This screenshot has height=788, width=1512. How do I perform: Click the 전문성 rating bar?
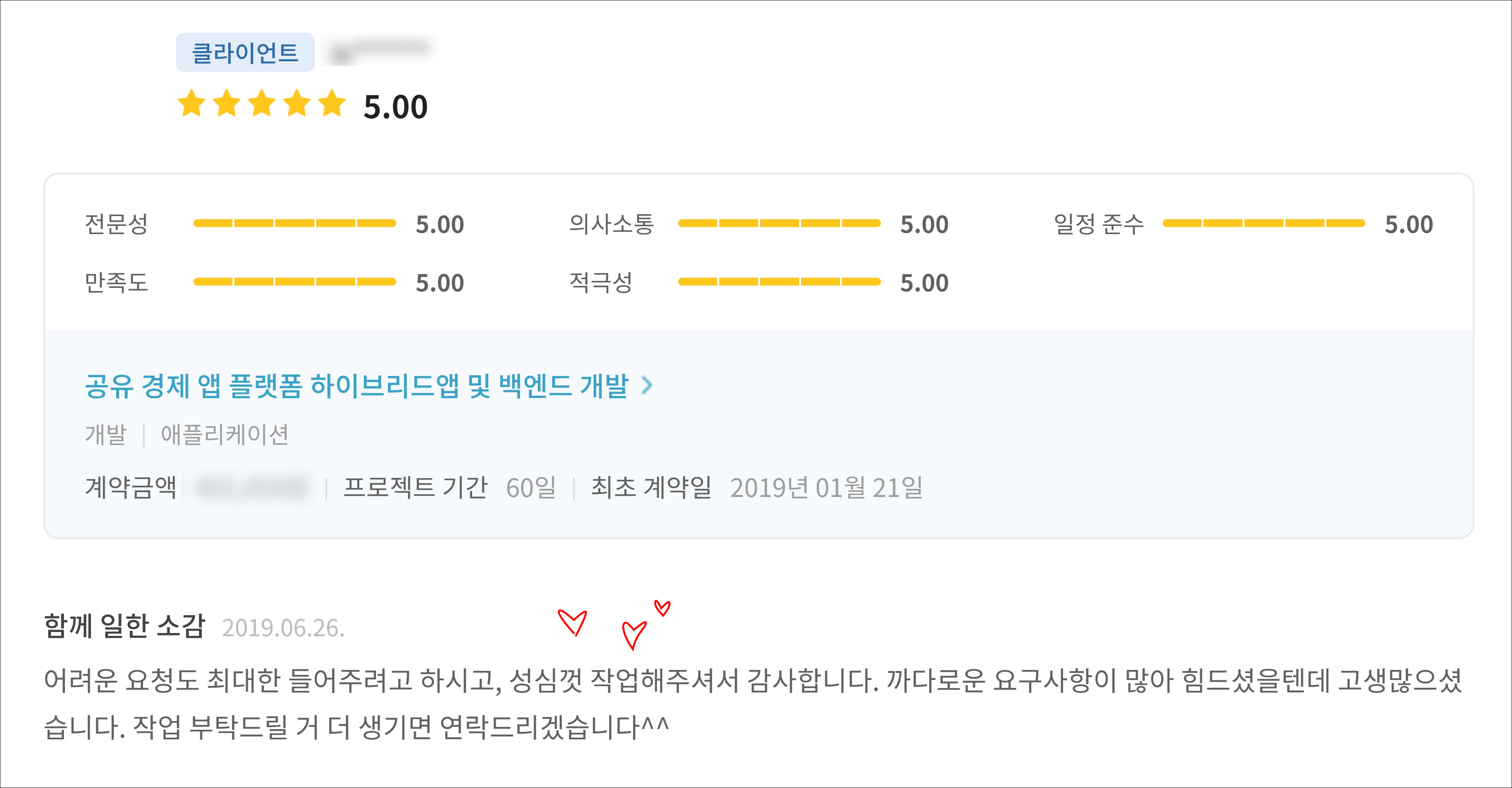[295, 223]
